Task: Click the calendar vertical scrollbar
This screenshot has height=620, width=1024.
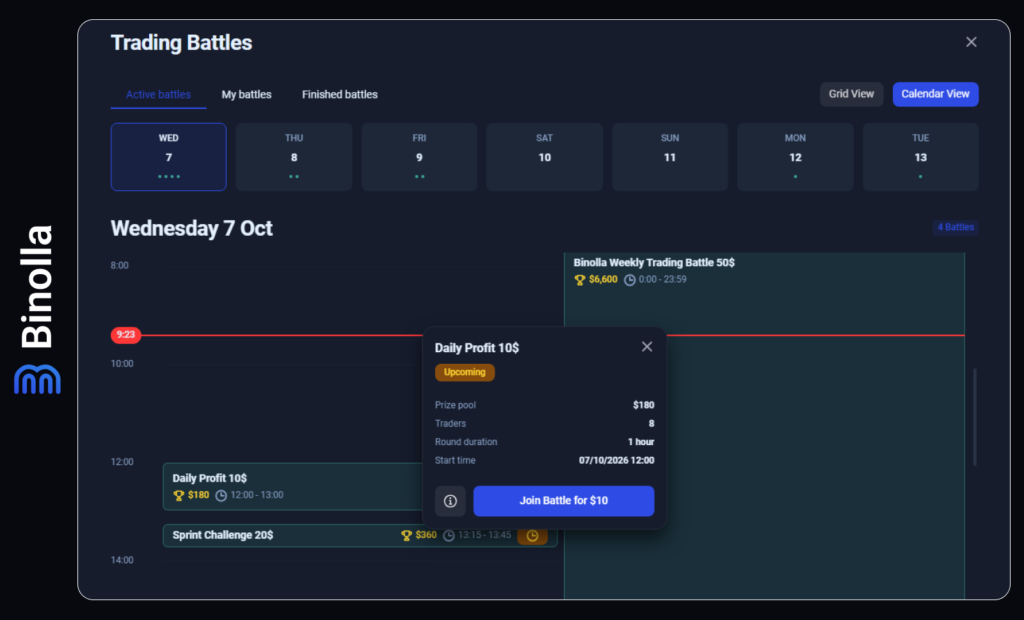Action: coord(975,417)
